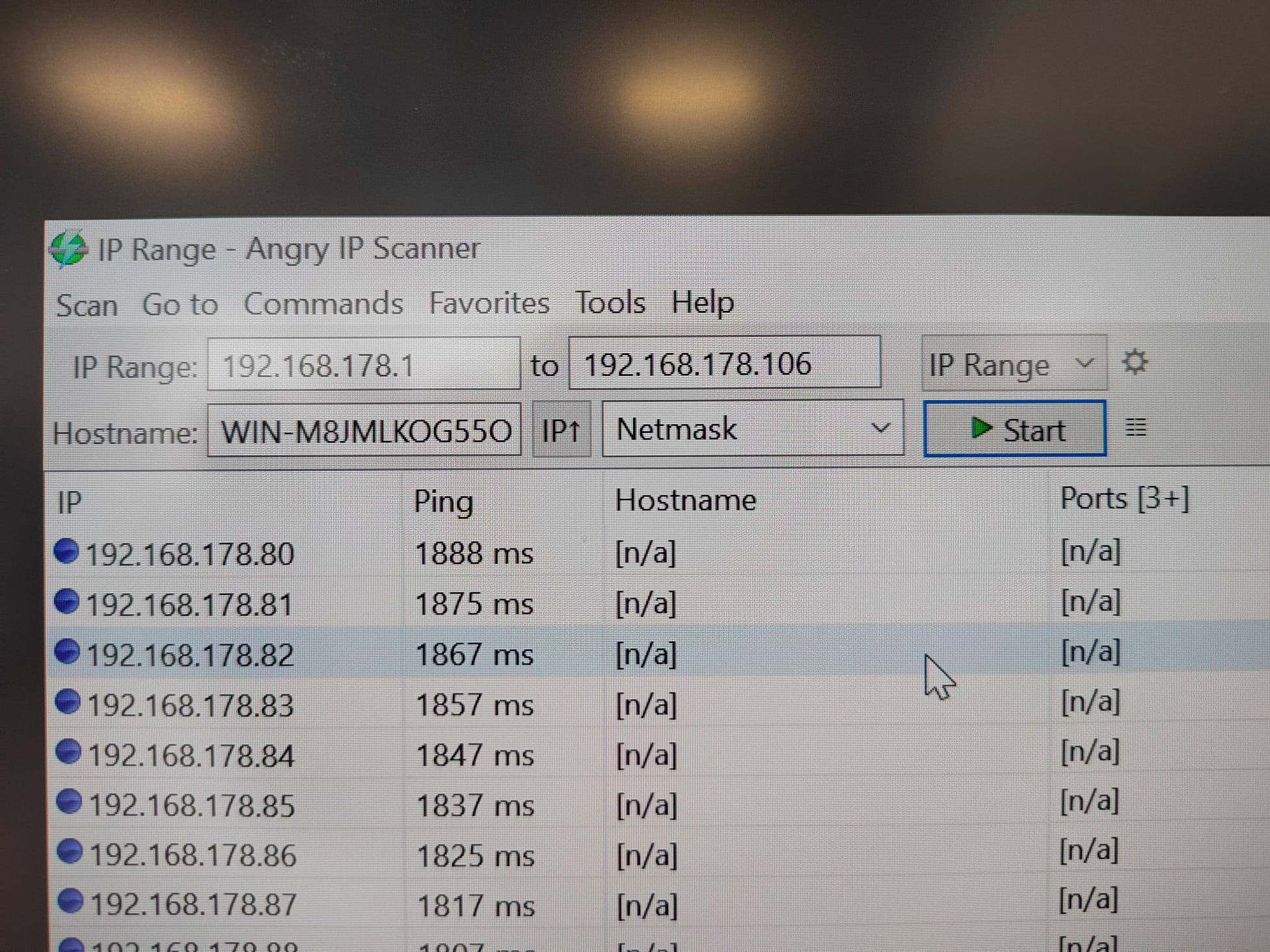Click the blue status dot for 192.168.178.80
Image resolution: width=1270 pixels, height=952 pixels.
click(x=66, y=551)
